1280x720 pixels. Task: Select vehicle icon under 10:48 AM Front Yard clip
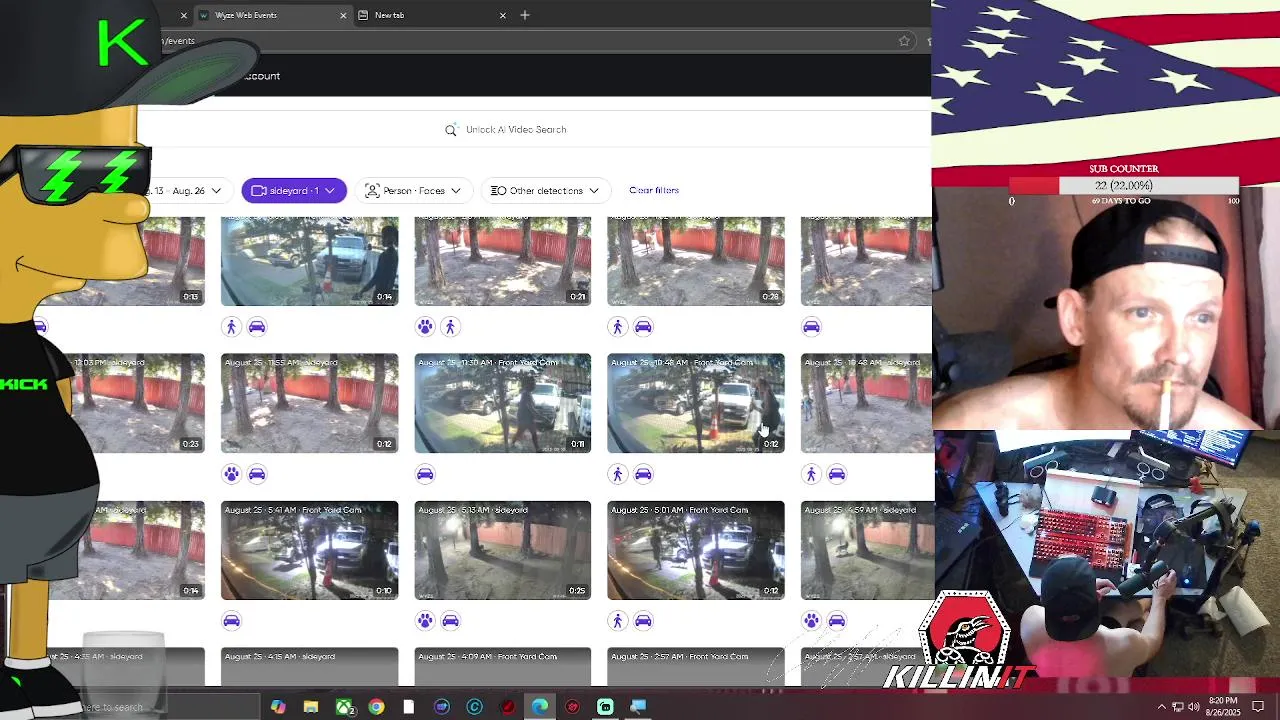coord(643,474)
